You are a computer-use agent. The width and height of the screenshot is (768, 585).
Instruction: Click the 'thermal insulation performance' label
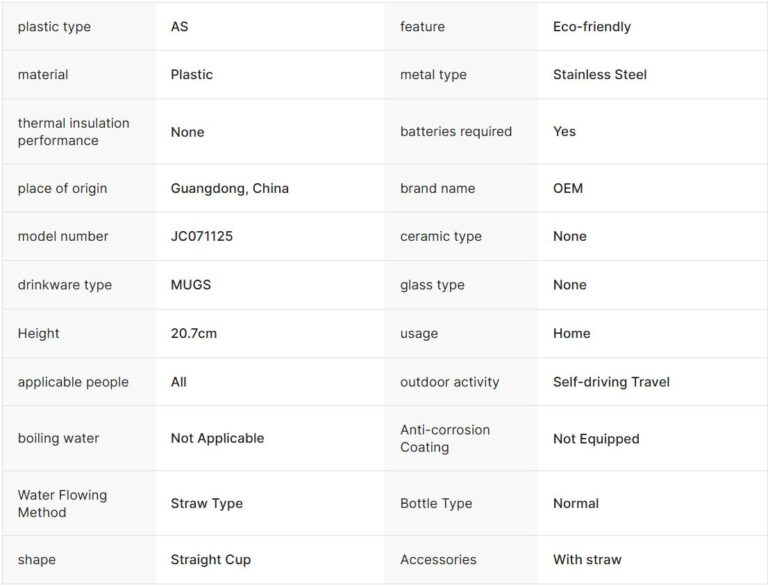pyautogui.click(x=73, y=132)
